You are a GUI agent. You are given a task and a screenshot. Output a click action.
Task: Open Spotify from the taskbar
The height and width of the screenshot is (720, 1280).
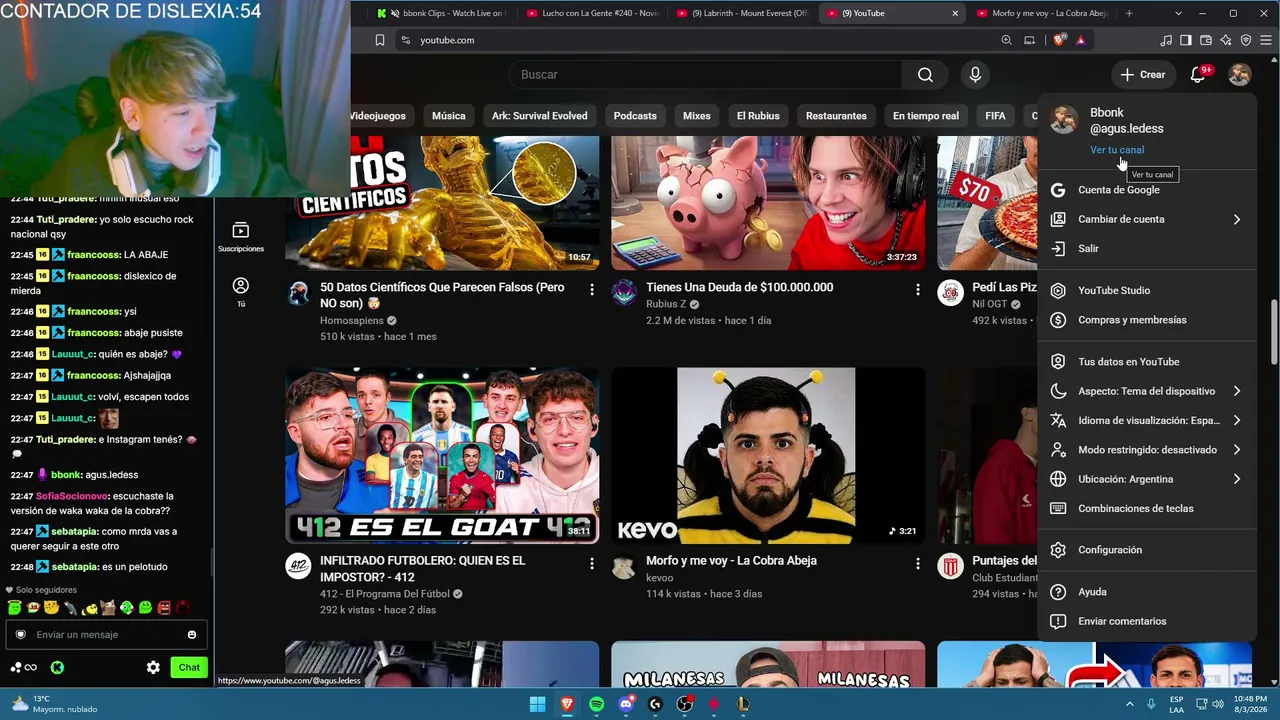click(597, 704)
